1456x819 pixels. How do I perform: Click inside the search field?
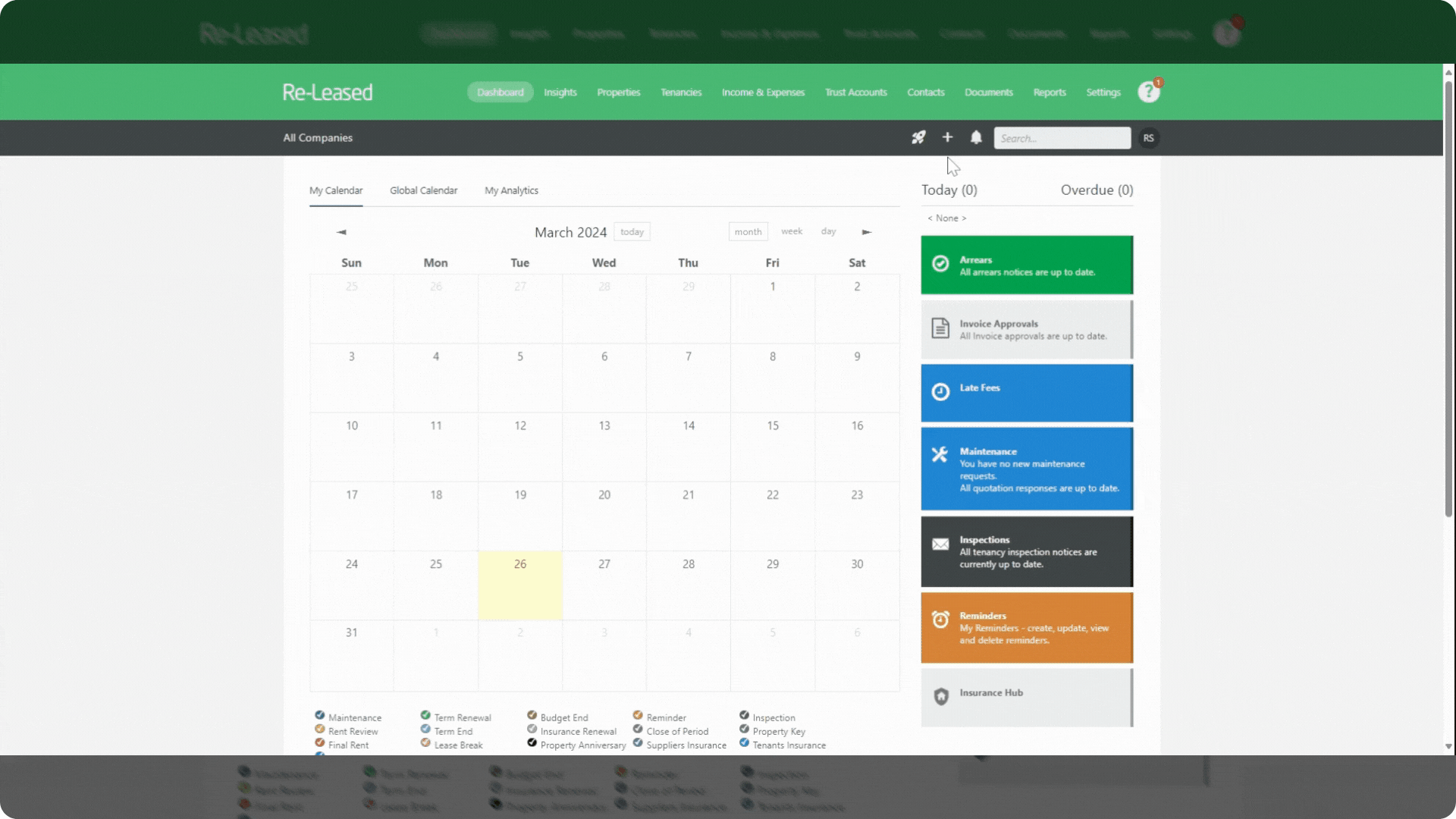1062,137
